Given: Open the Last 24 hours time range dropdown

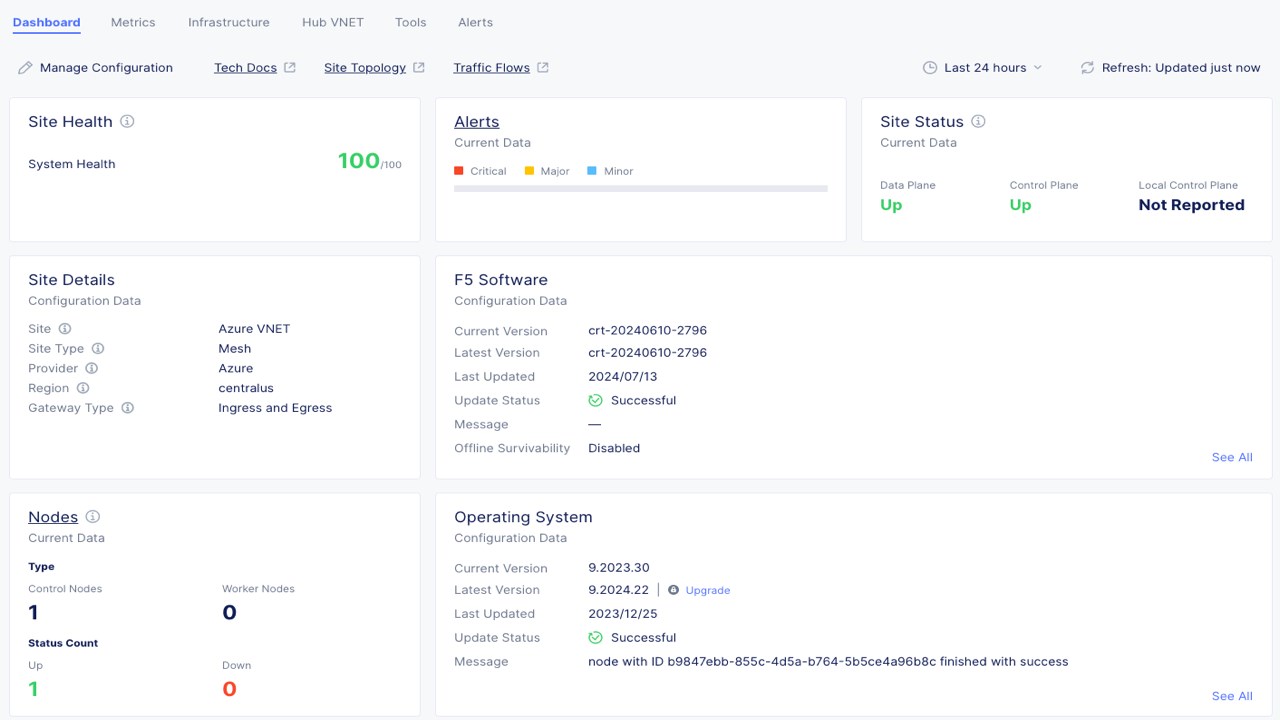Looking at the screenshot, I should point(983,68).
